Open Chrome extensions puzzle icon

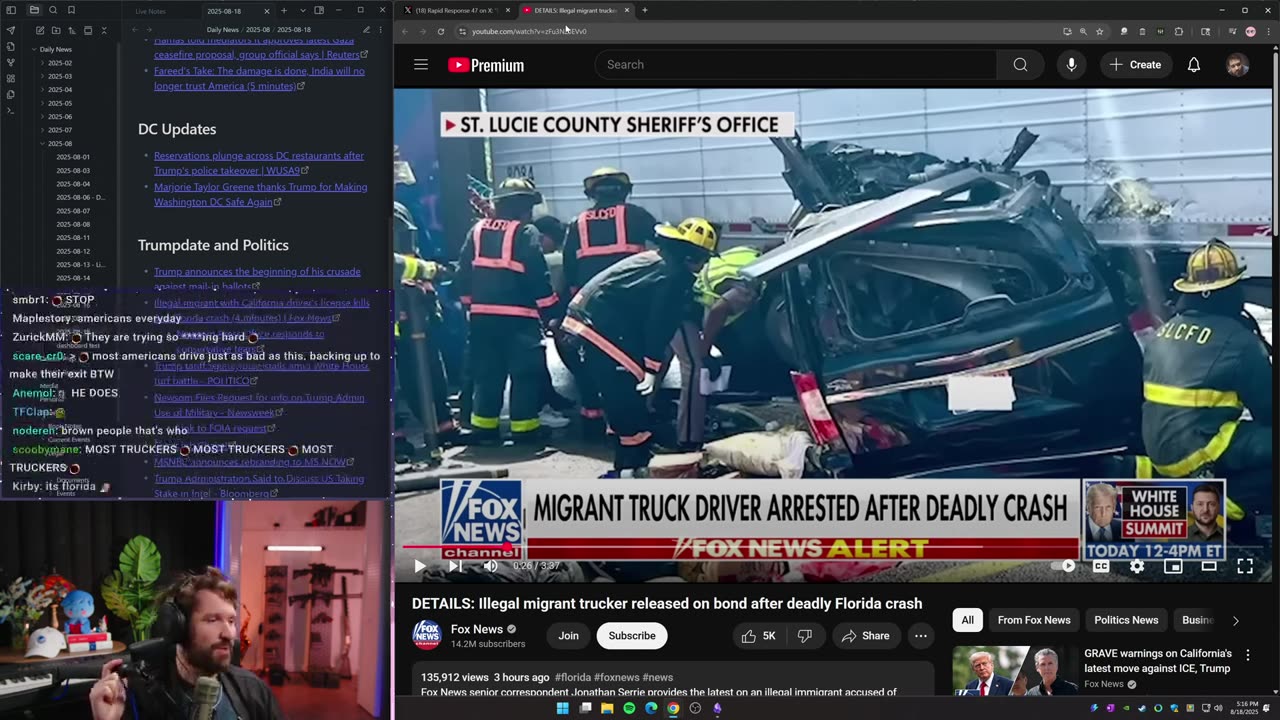[1178, 31]
